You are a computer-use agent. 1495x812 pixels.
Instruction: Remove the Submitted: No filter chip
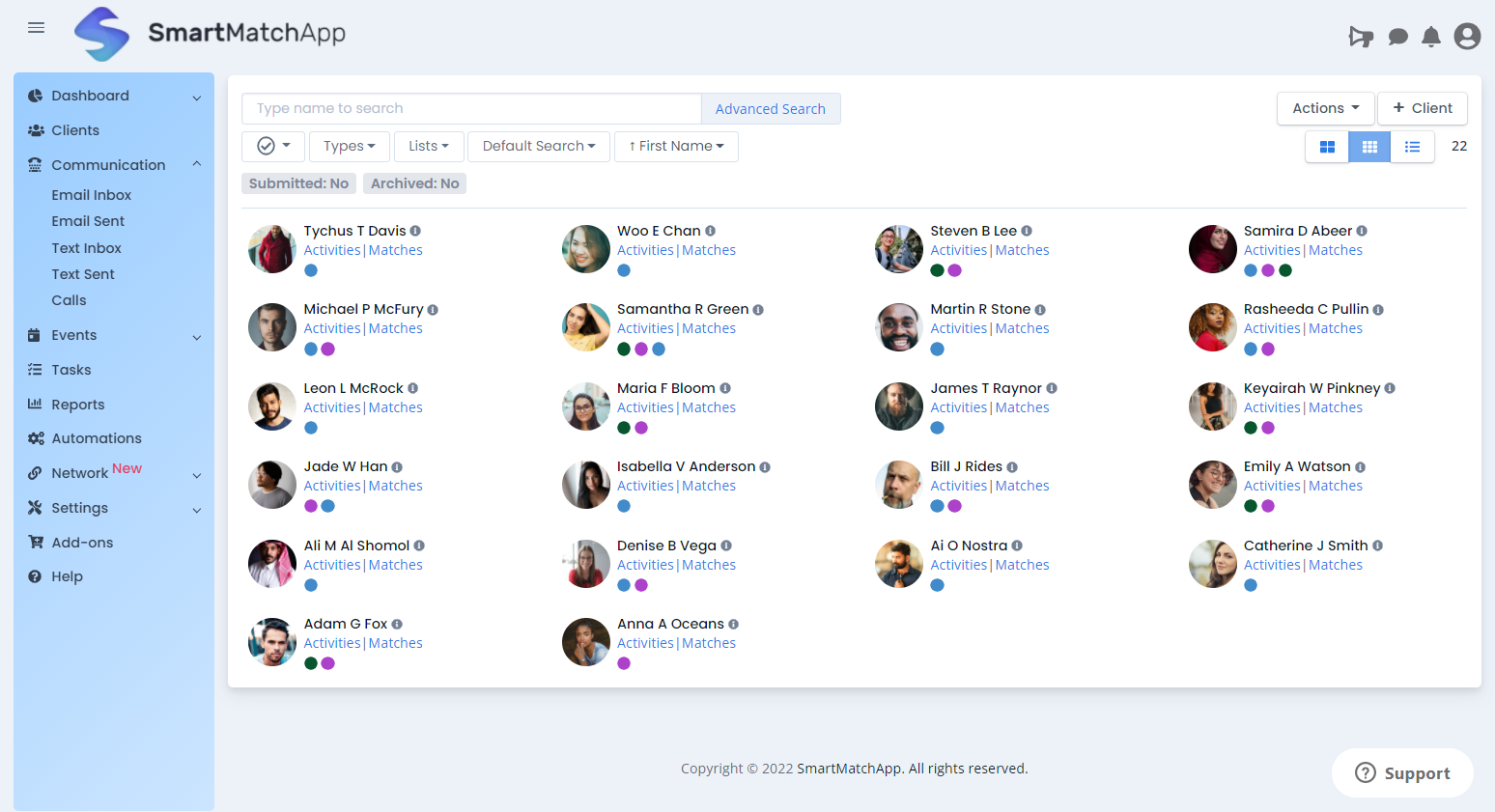[x=298, y=182]
